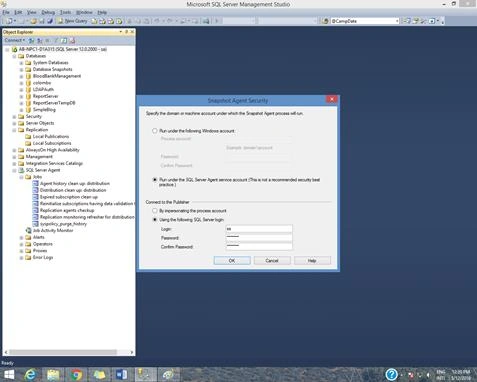The image size is (477, 382).
Task: Click the Object Explorer horizontal scrollbar
Action: click(63, 352)
